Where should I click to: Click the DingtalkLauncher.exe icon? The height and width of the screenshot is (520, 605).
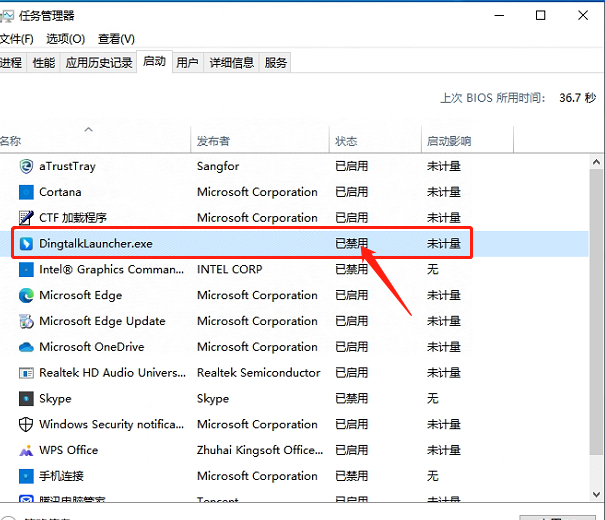(26, 244)
